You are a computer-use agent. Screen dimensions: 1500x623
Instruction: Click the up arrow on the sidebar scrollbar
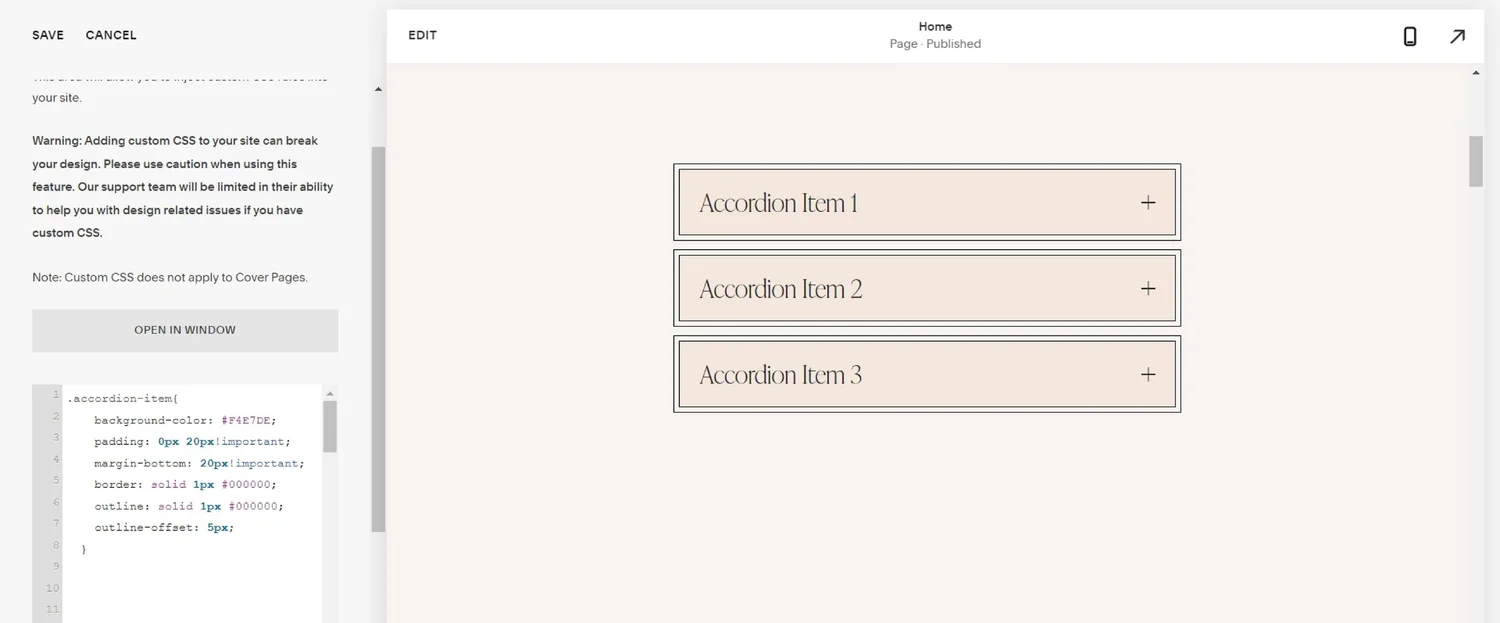tap(378, 88)
